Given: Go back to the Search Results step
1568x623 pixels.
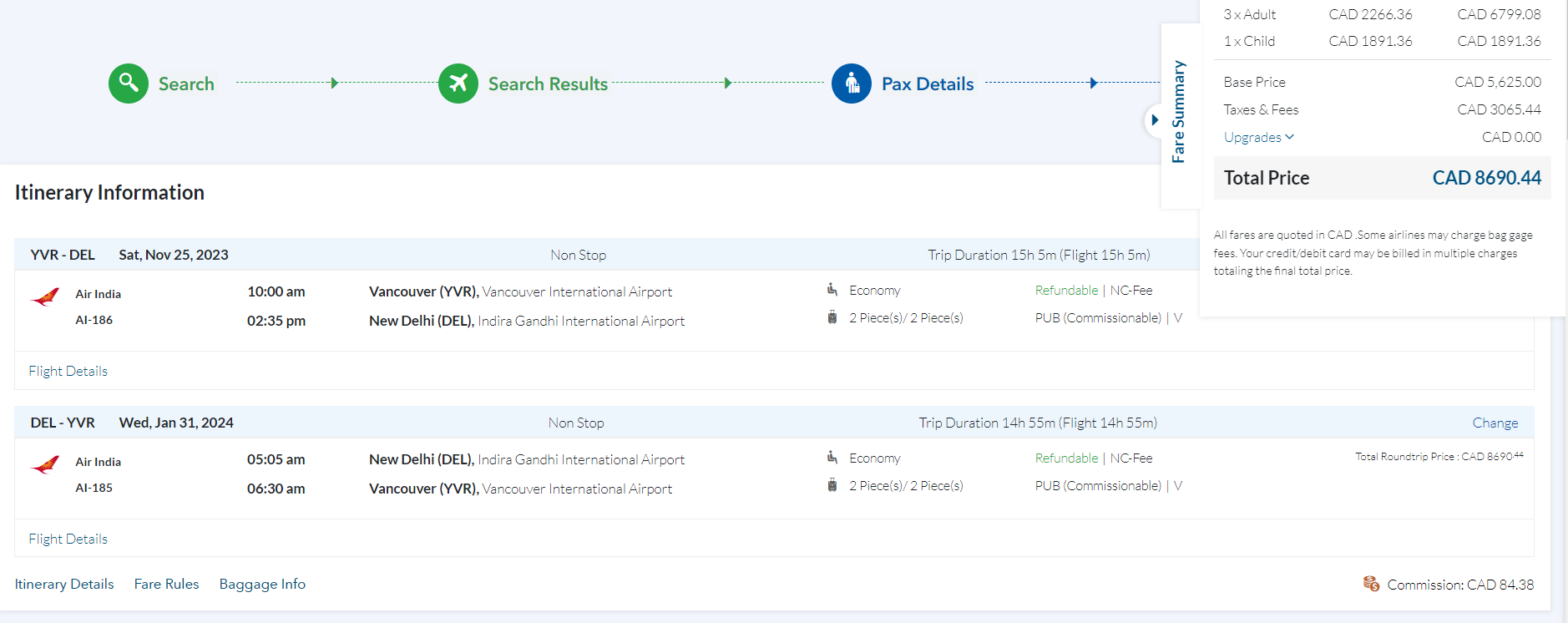Looking at the screenshot, I should [x=548, y=84].
